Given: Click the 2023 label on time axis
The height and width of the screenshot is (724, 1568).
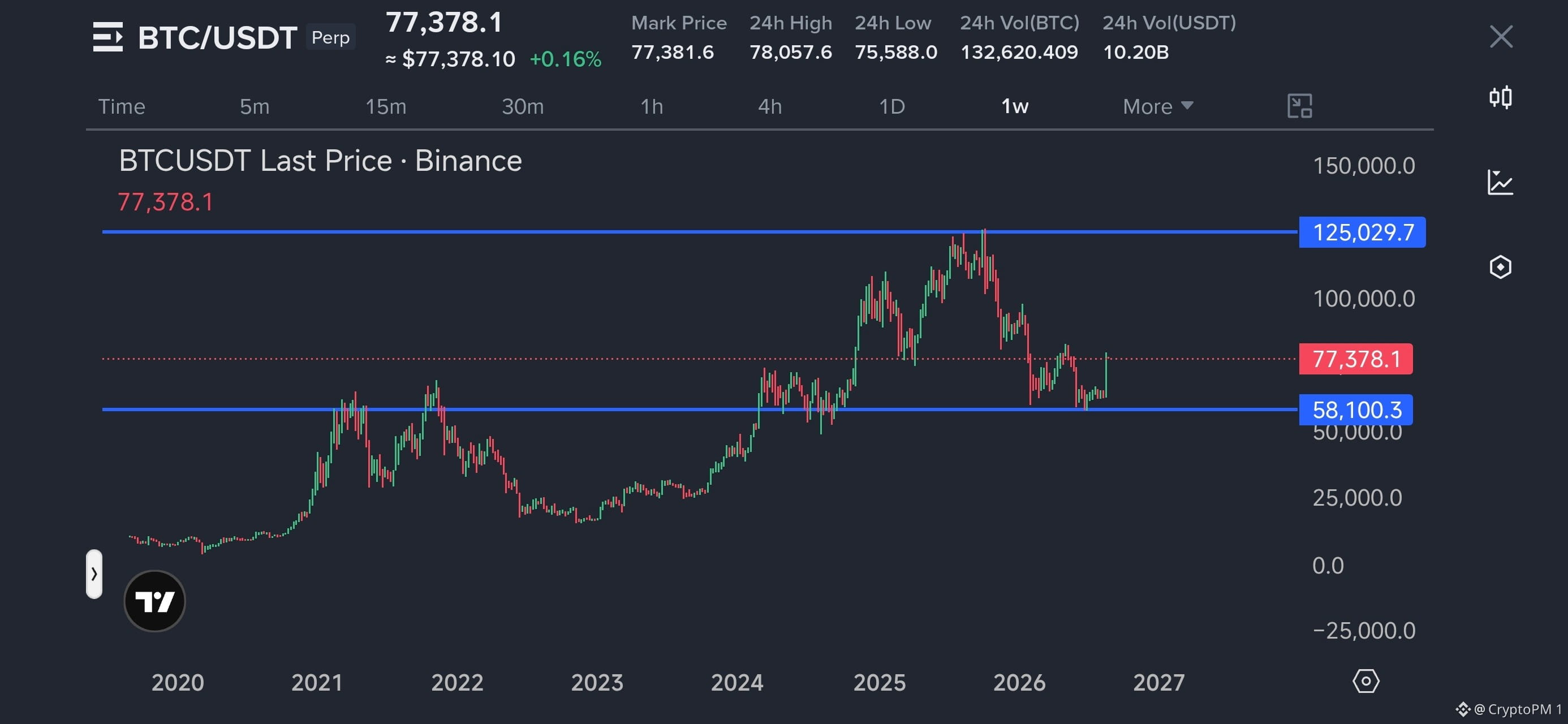Looking at the screenshot, I should coord(597,683).
